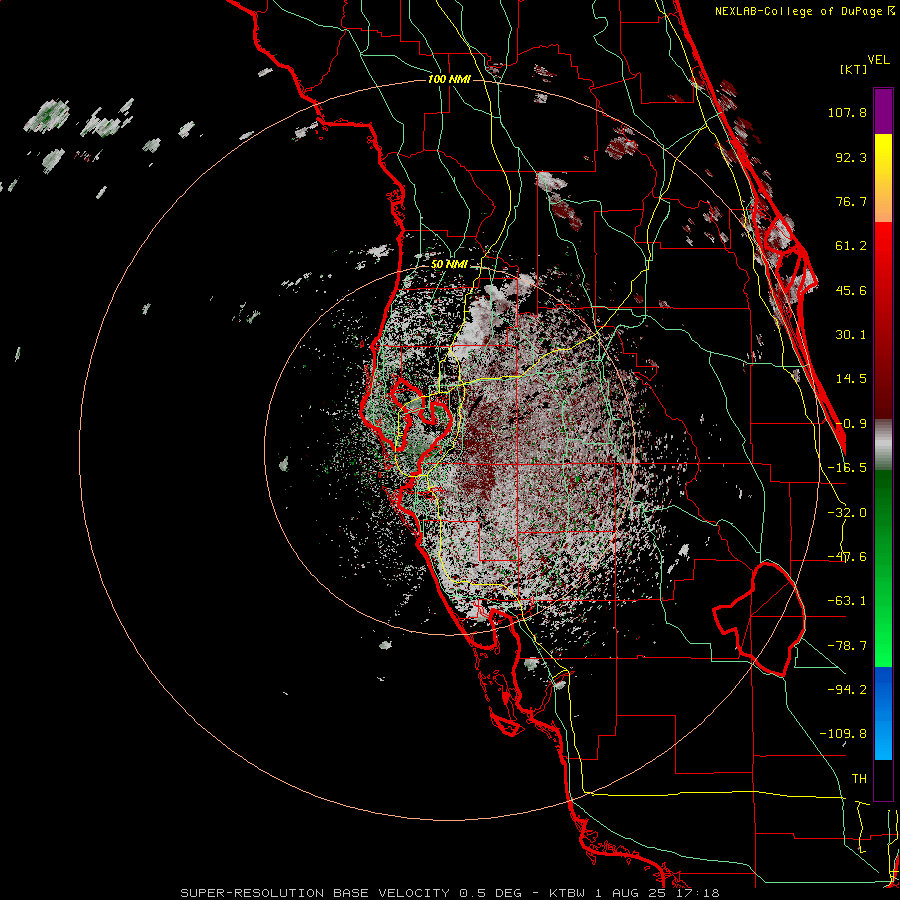Select the 45.6 legend value
Image resolution: width=900 pixels, height=900 pixels.
click(x=851, y=290)
